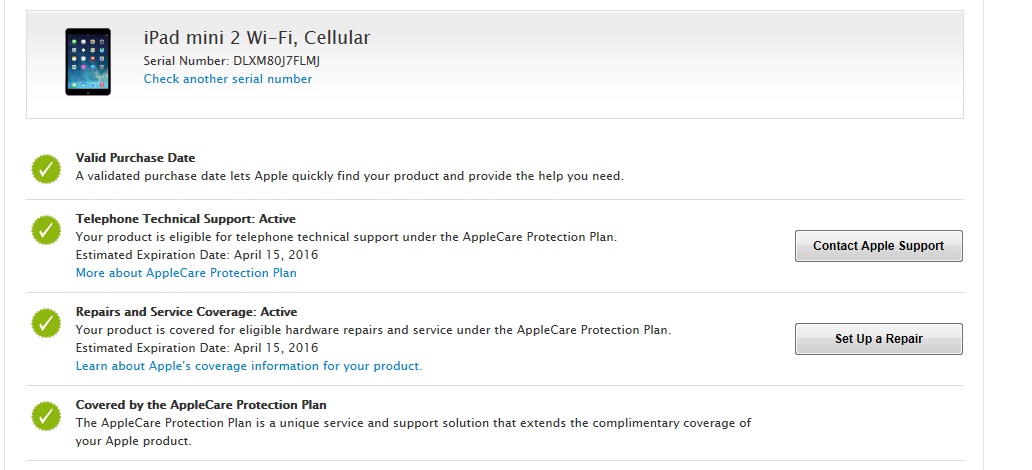
Task: Click the Valid Purchase Date heading
Action: point(136,158)
